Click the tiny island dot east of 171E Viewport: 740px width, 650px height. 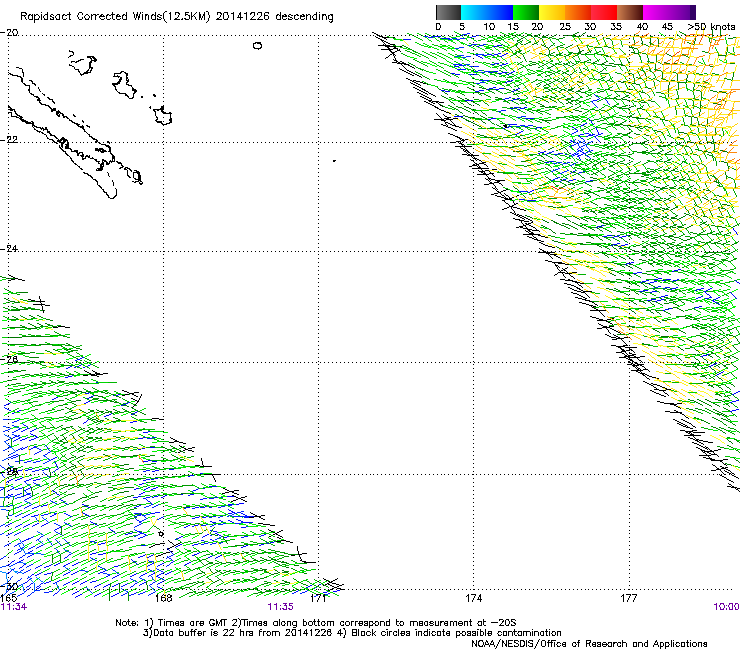pyautogui.click(x=334, y=161)
